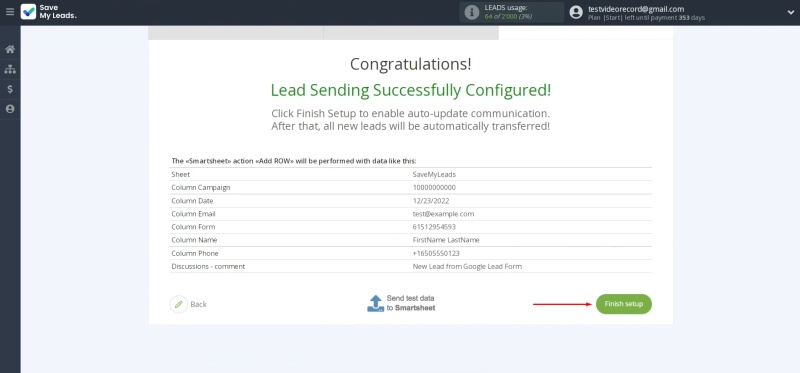Click the Column Campaign label
This screenshot has width=800, height=373.
tap(201, 187)
